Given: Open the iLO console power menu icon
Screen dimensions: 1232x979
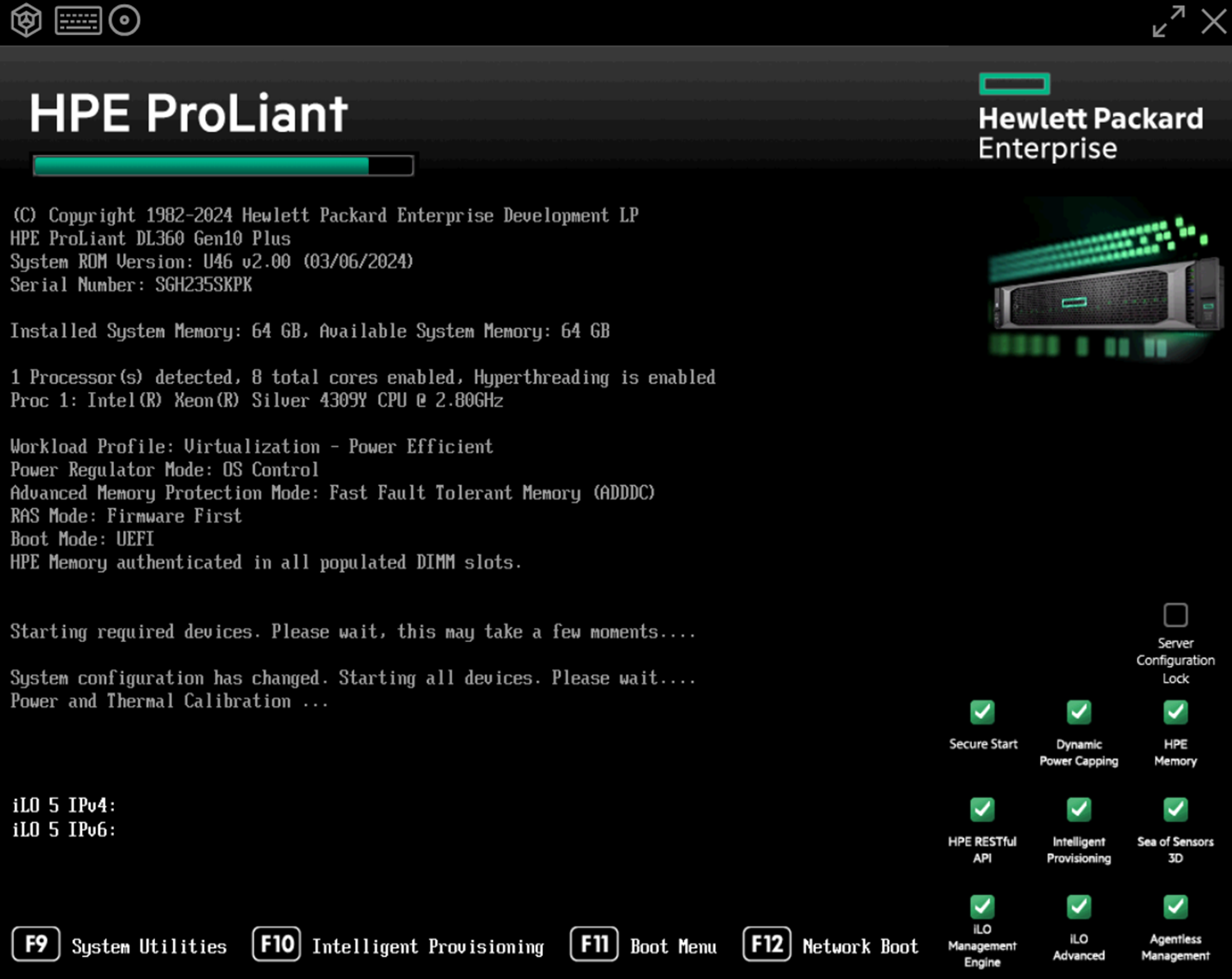Looking at the screenshot, I should coord(26,20).
